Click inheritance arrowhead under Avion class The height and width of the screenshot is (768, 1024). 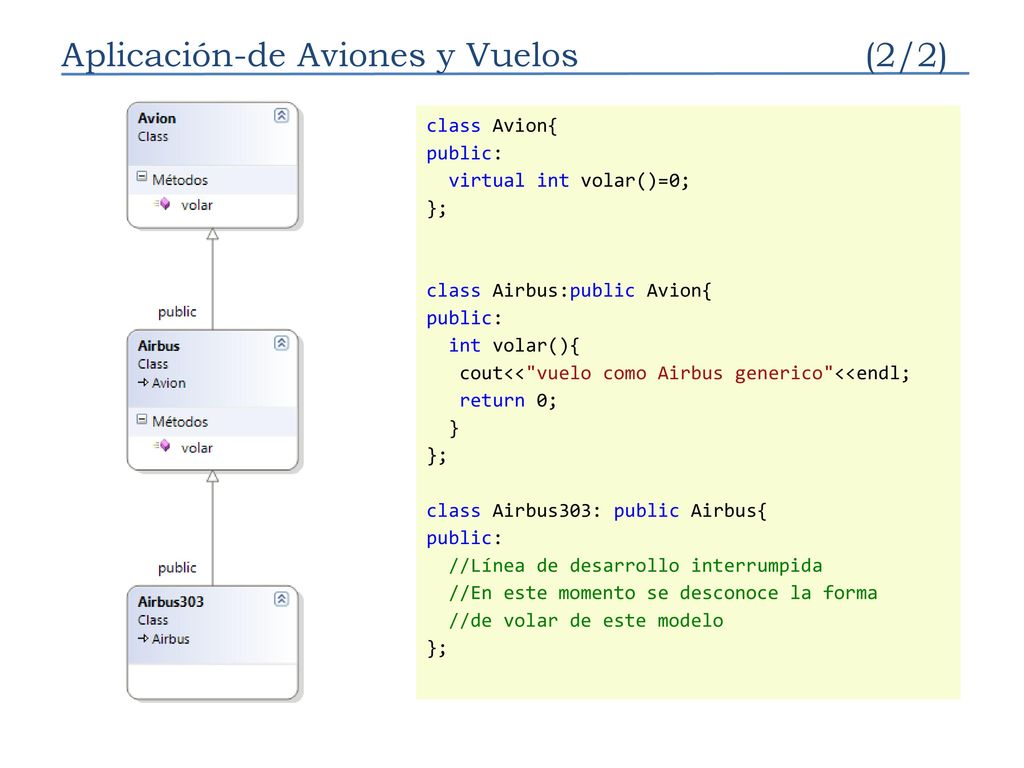(x=212, y=234)
